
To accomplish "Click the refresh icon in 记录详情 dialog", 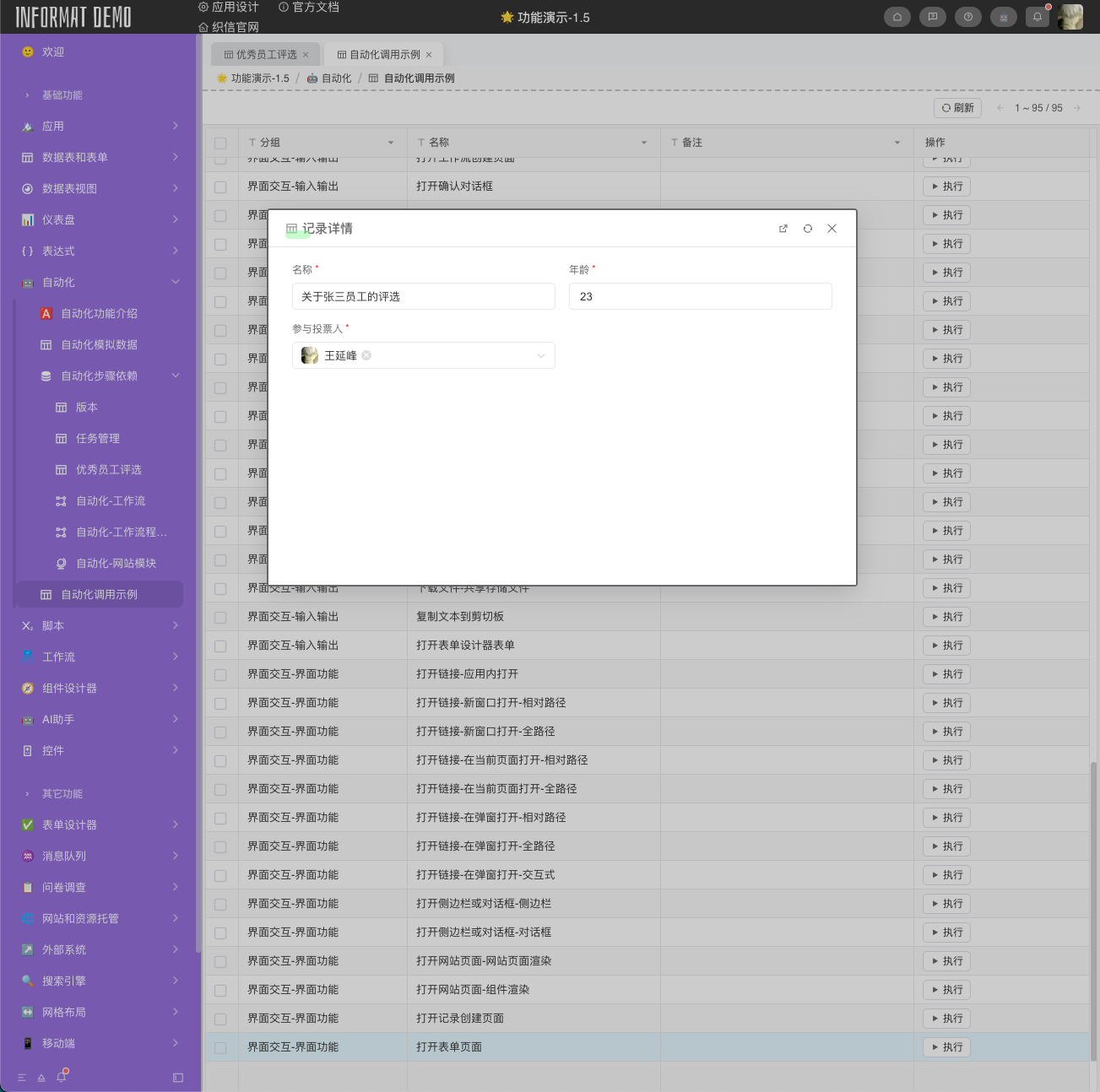I will 807,229.
